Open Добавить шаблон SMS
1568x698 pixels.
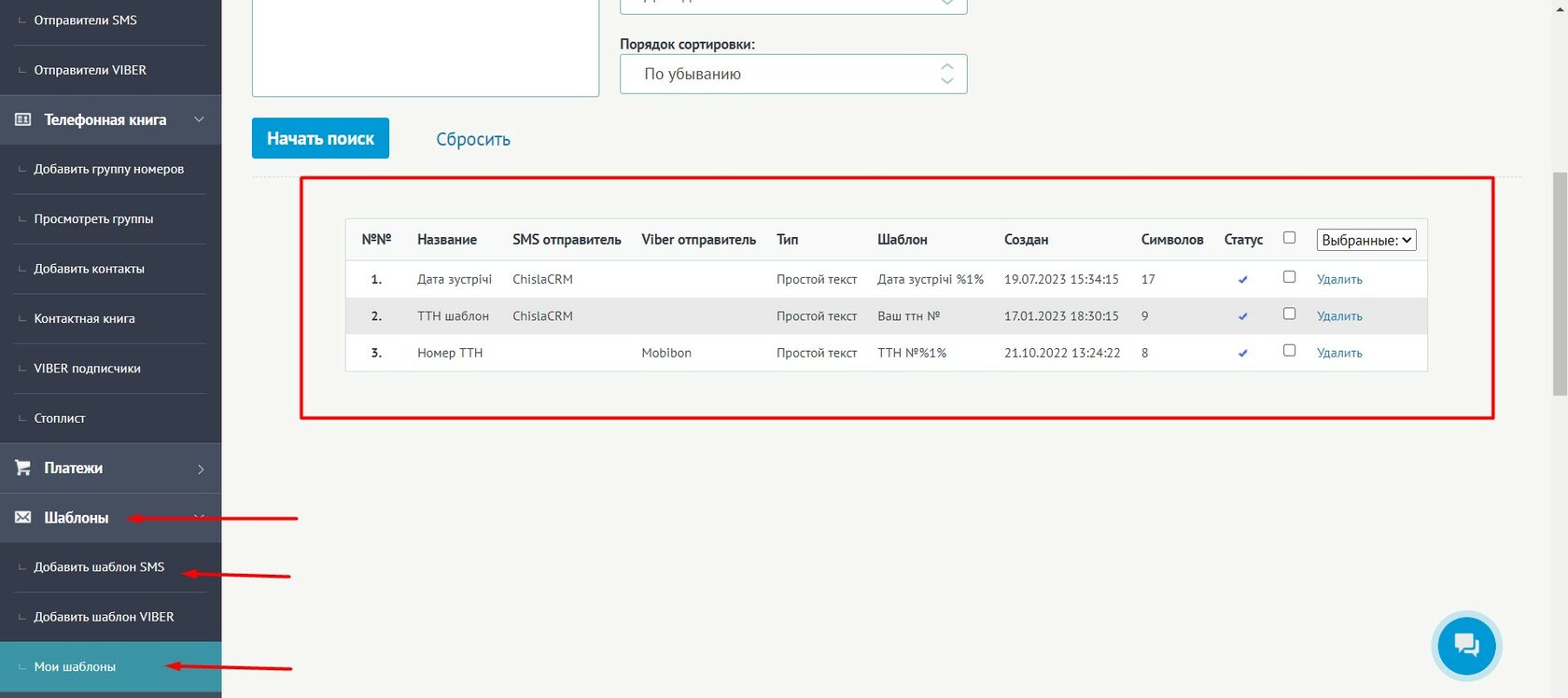click(99, 566)
